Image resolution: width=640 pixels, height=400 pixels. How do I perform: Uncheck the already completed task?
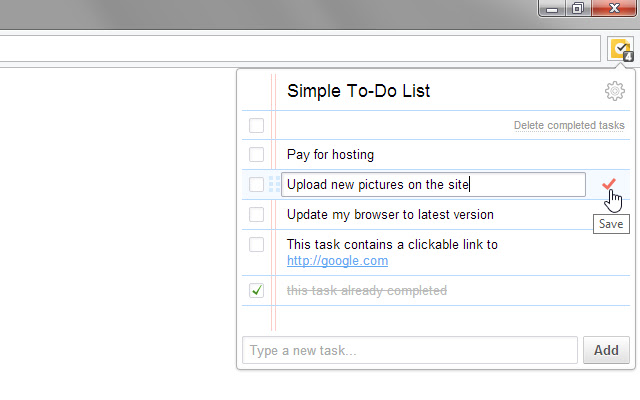(x=257, y=290)
